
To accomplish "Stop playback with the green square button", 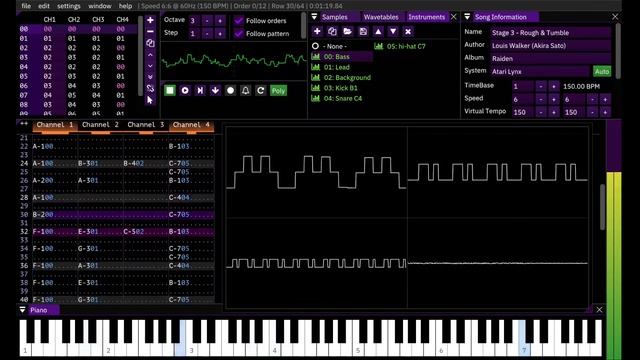I will click(x=170, y=90).
